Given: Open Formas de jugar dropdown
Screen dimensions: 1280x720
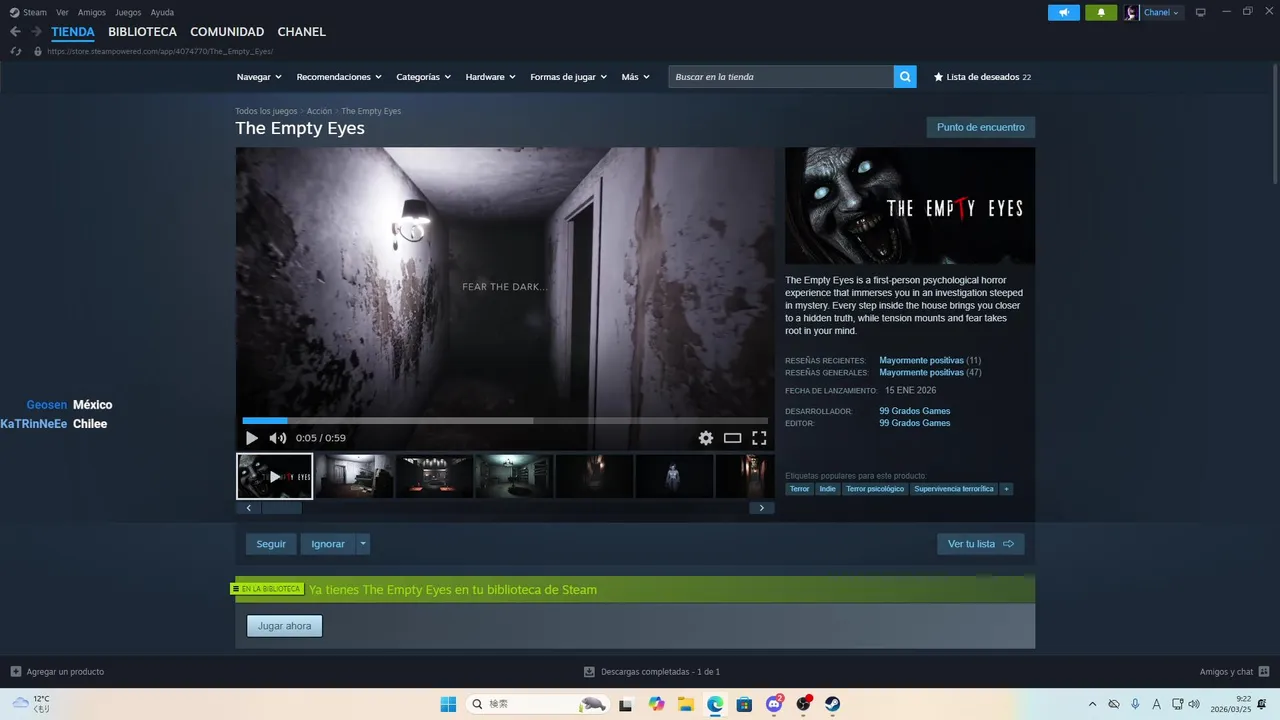Looking at the screenshot, I should [x=568, y=77].
